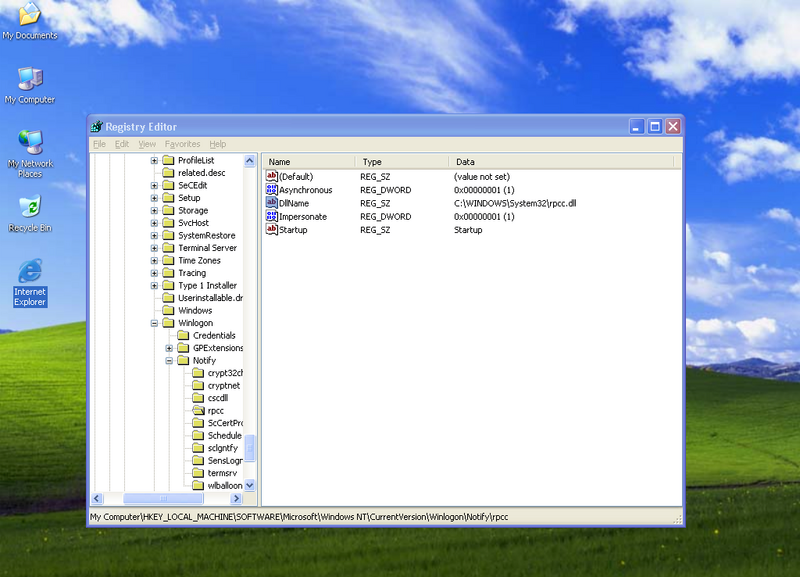
Task: Click the cscdll folder icon
Action: [198, 398]
